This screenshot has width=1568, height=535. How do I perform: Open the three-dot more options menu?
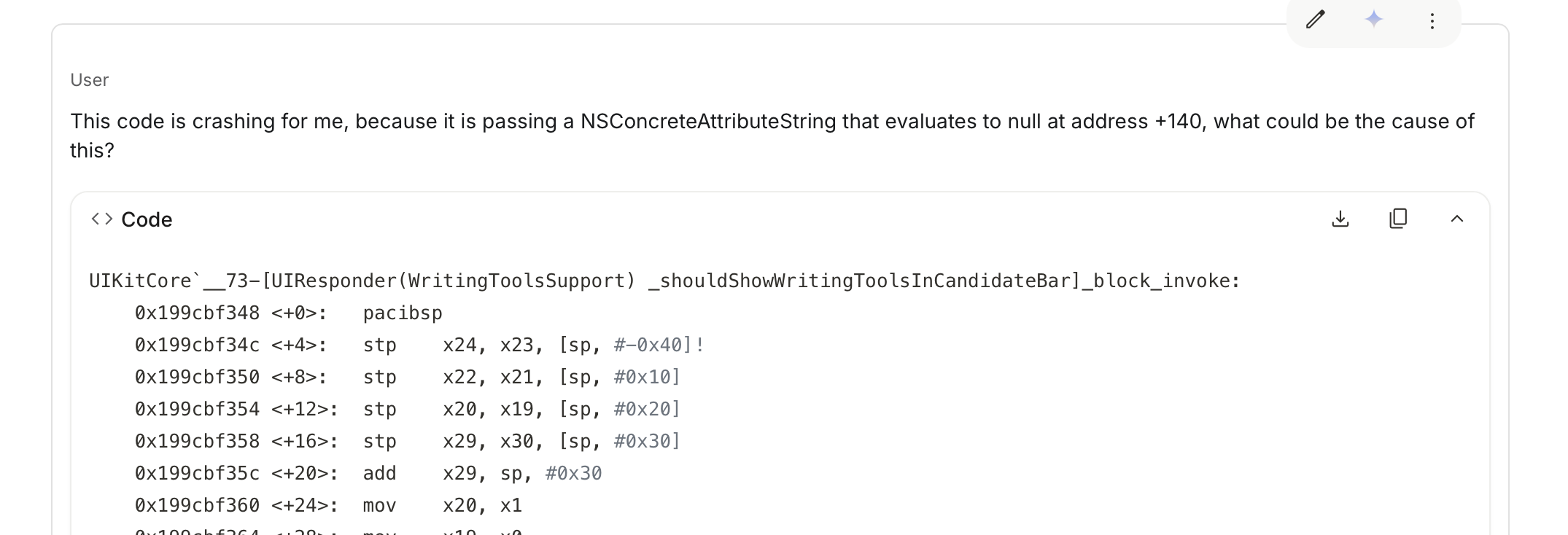coord(1432,21)
